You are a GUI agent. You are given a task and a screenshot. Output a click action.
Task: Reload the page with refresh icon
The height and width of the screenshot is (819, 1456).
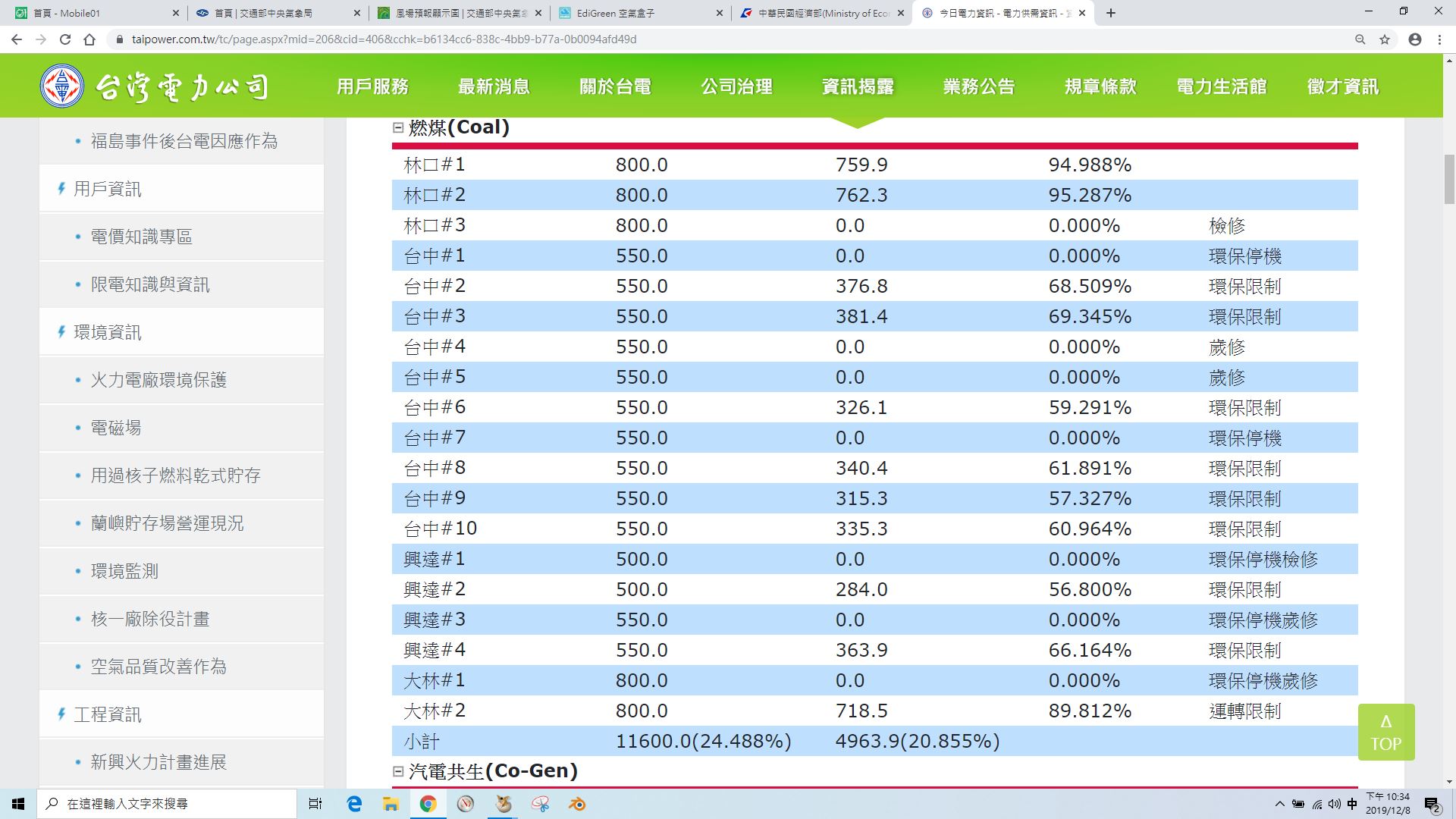[65, 39]
